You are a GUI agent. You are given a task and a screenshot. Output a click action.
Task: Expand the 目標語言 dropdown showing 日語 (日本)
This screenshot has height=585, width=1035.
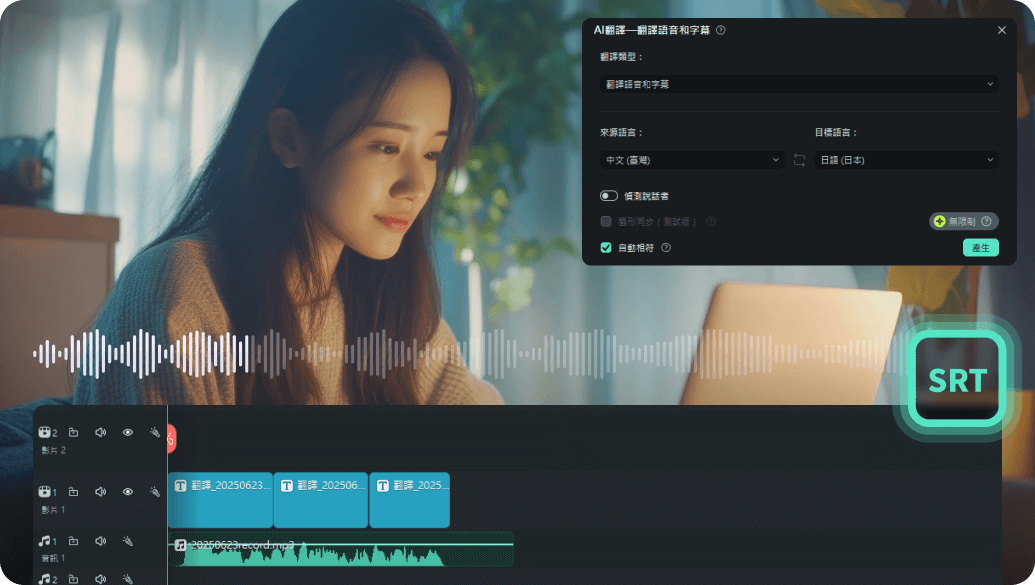coord(906,160)
